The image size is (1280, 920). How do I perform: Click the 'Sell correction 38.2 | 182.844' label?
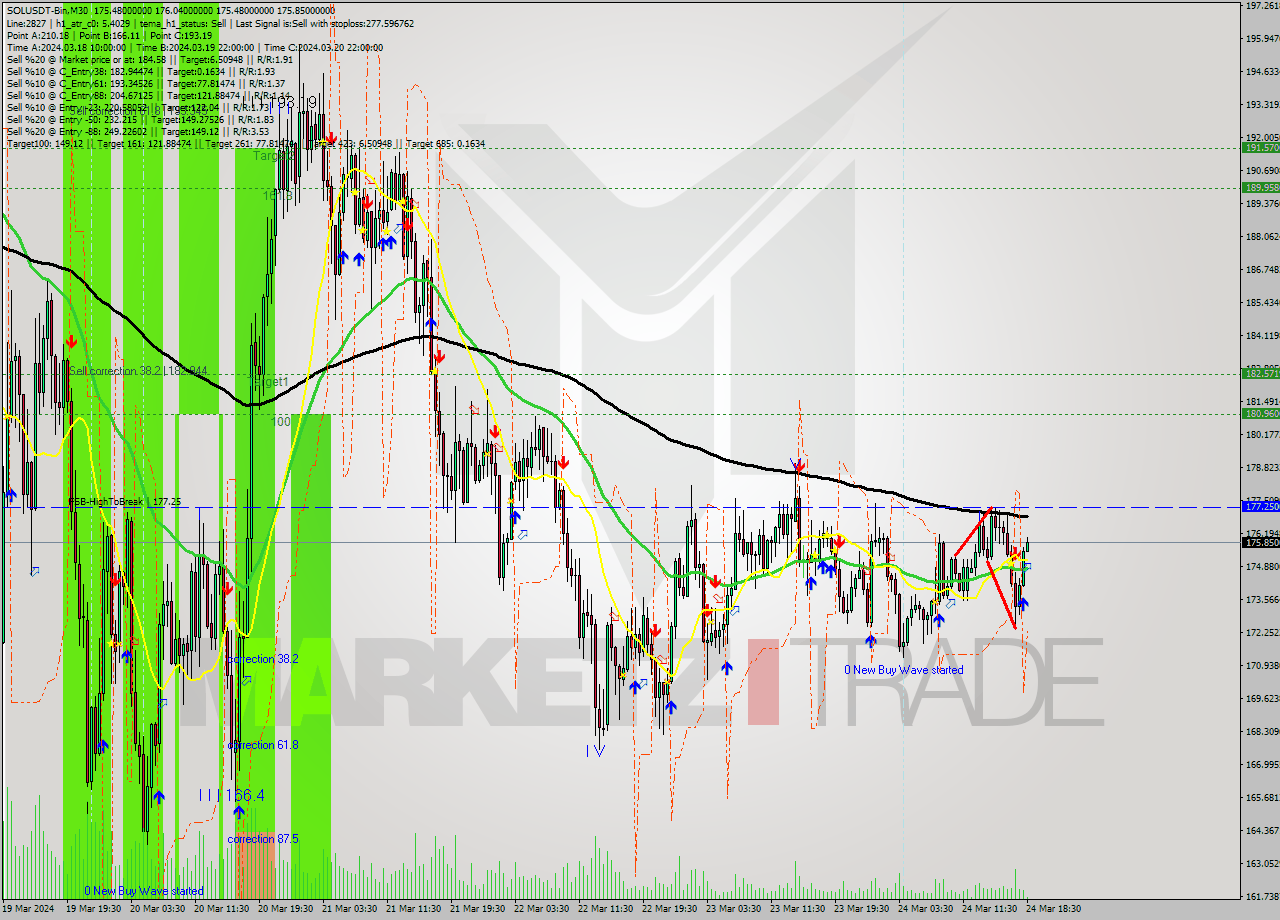138,371
